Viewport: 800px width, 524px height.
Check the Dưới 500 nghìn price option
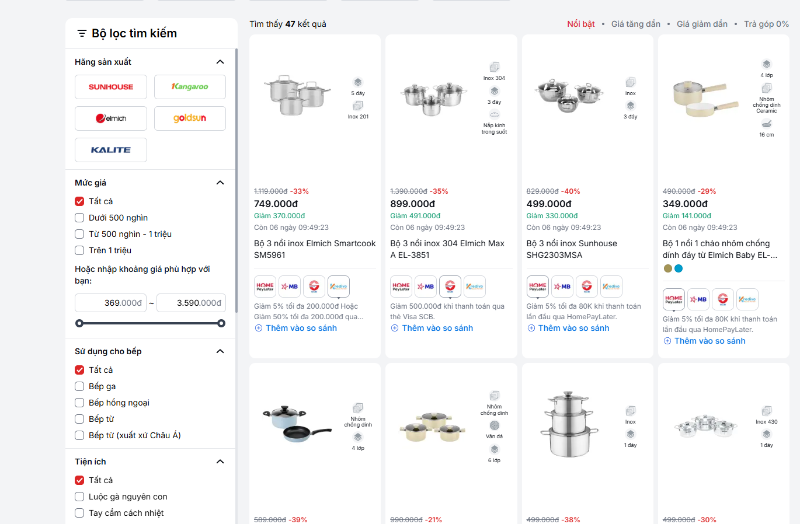point(80,217)
